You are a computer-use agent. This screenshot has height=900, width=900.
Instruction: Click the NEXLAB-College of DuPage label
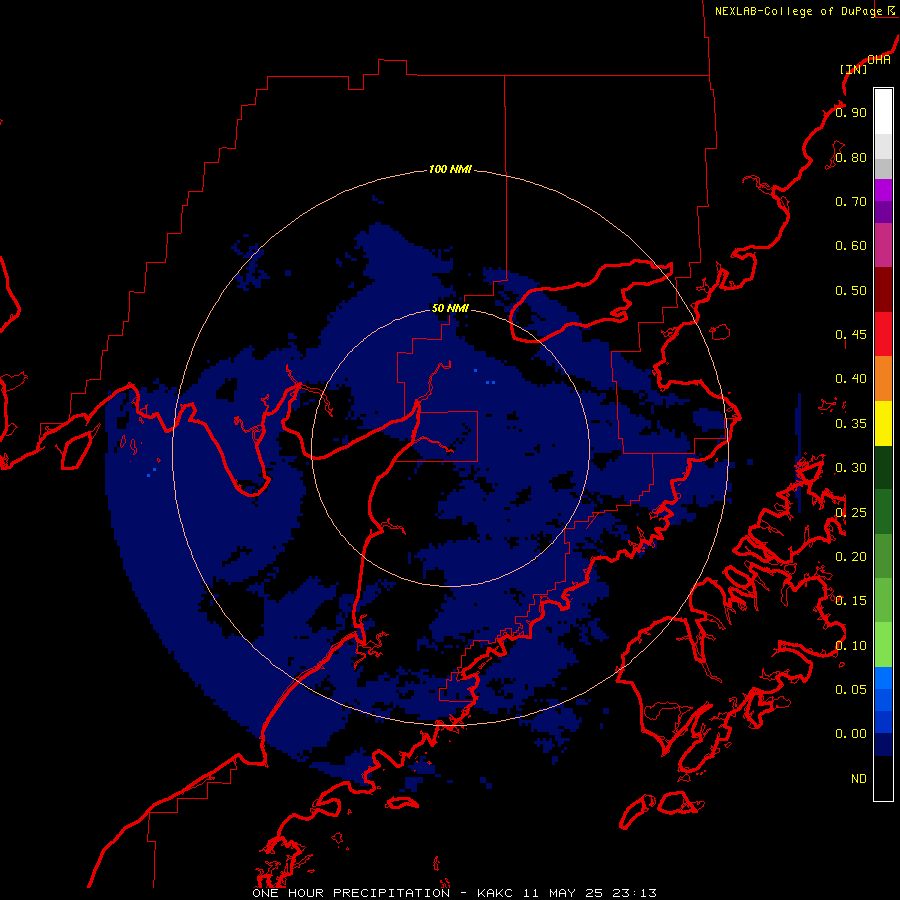pyautogui.click(x=798, y=11)
